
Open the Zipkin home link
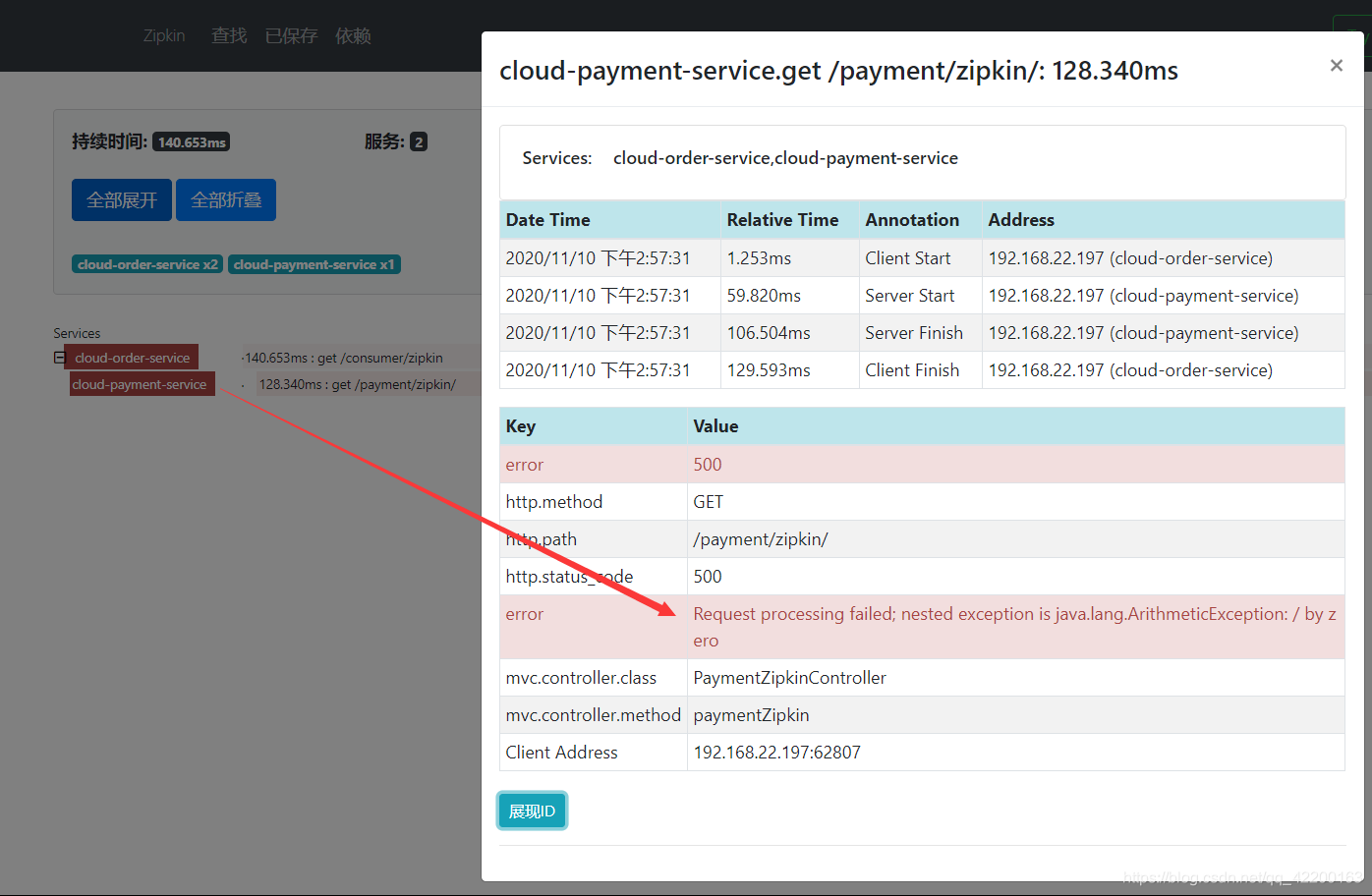click(x=164, y=35)
